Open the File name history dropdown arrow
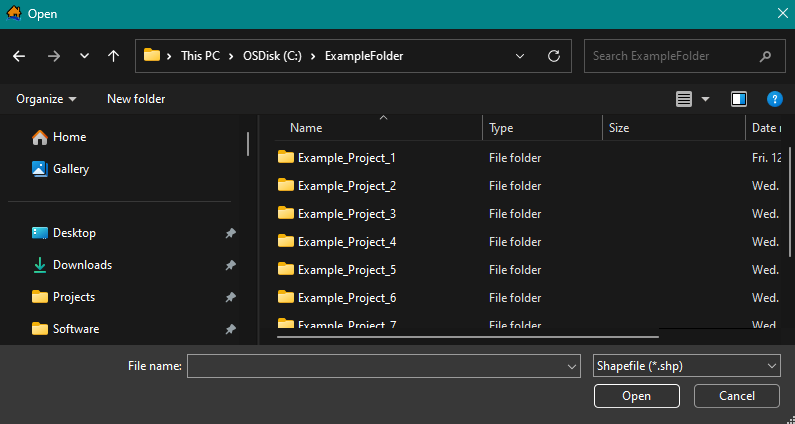795x424 pixels. (x=572, y=366)
